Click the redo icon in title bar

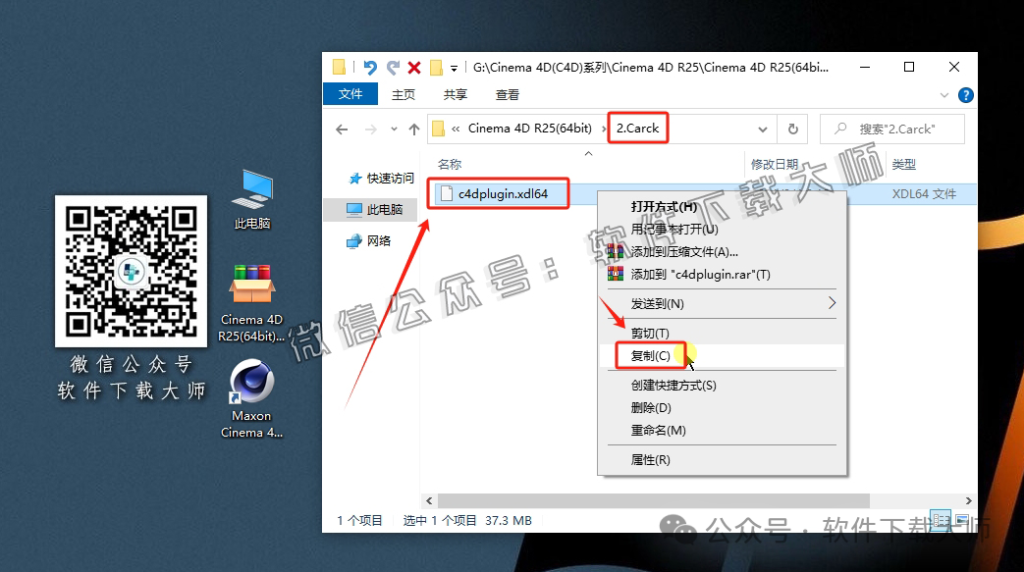(392, 68)
